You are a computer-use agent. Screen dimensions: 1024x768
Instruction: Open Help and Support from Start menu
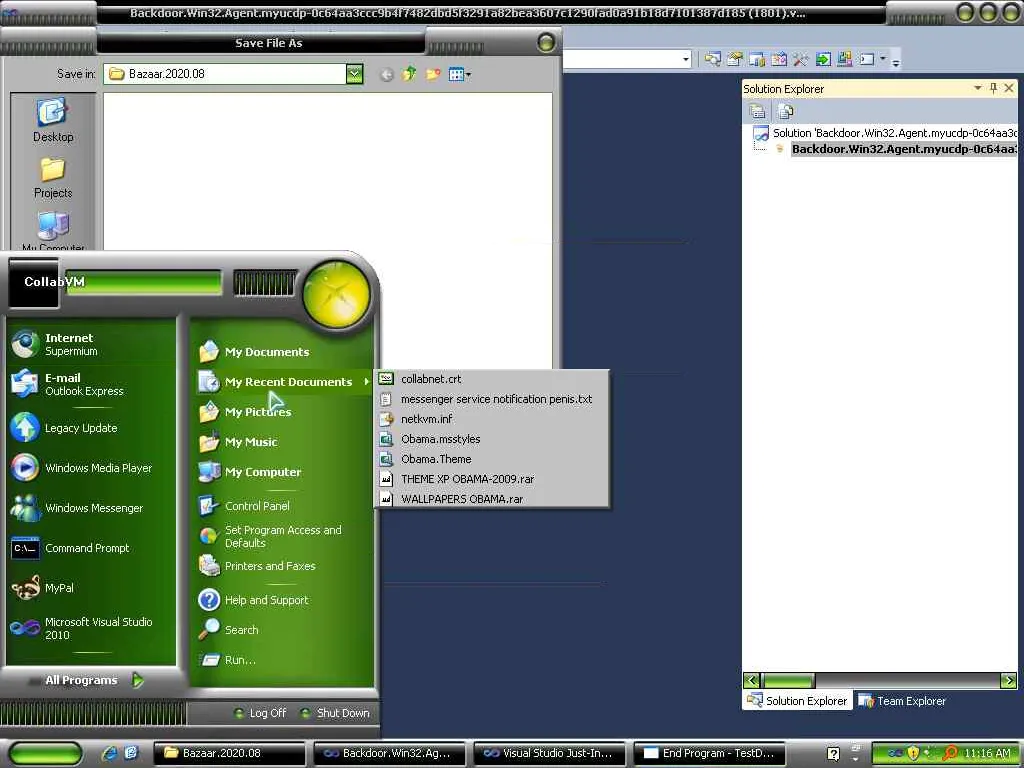pyautogui.click(x=283, y=600)
